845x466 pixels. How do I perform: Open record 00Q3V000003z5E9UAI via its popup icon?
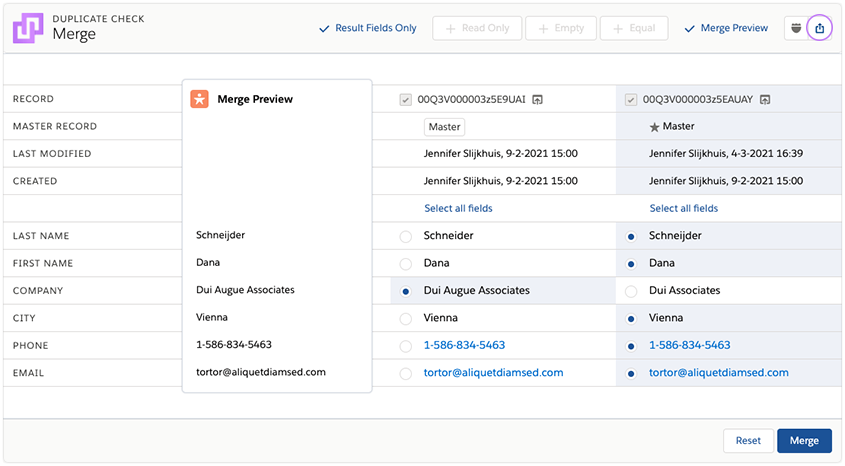click(537, 100)
